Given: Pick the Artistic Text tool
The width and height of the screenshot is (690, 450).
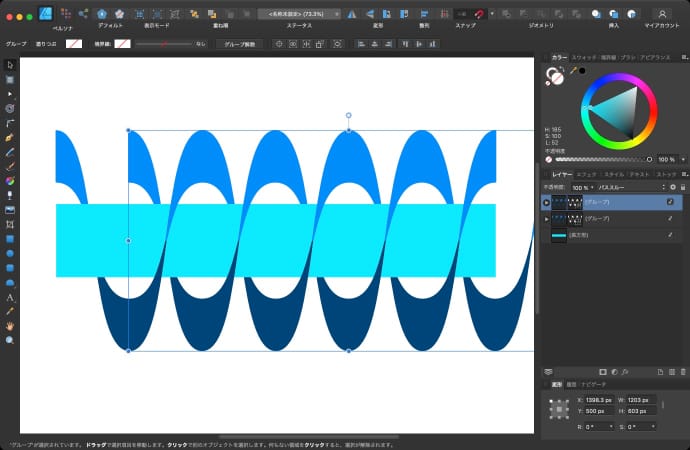Looking at the screenshot, I should pyautogui.click(x=10, y=297).
